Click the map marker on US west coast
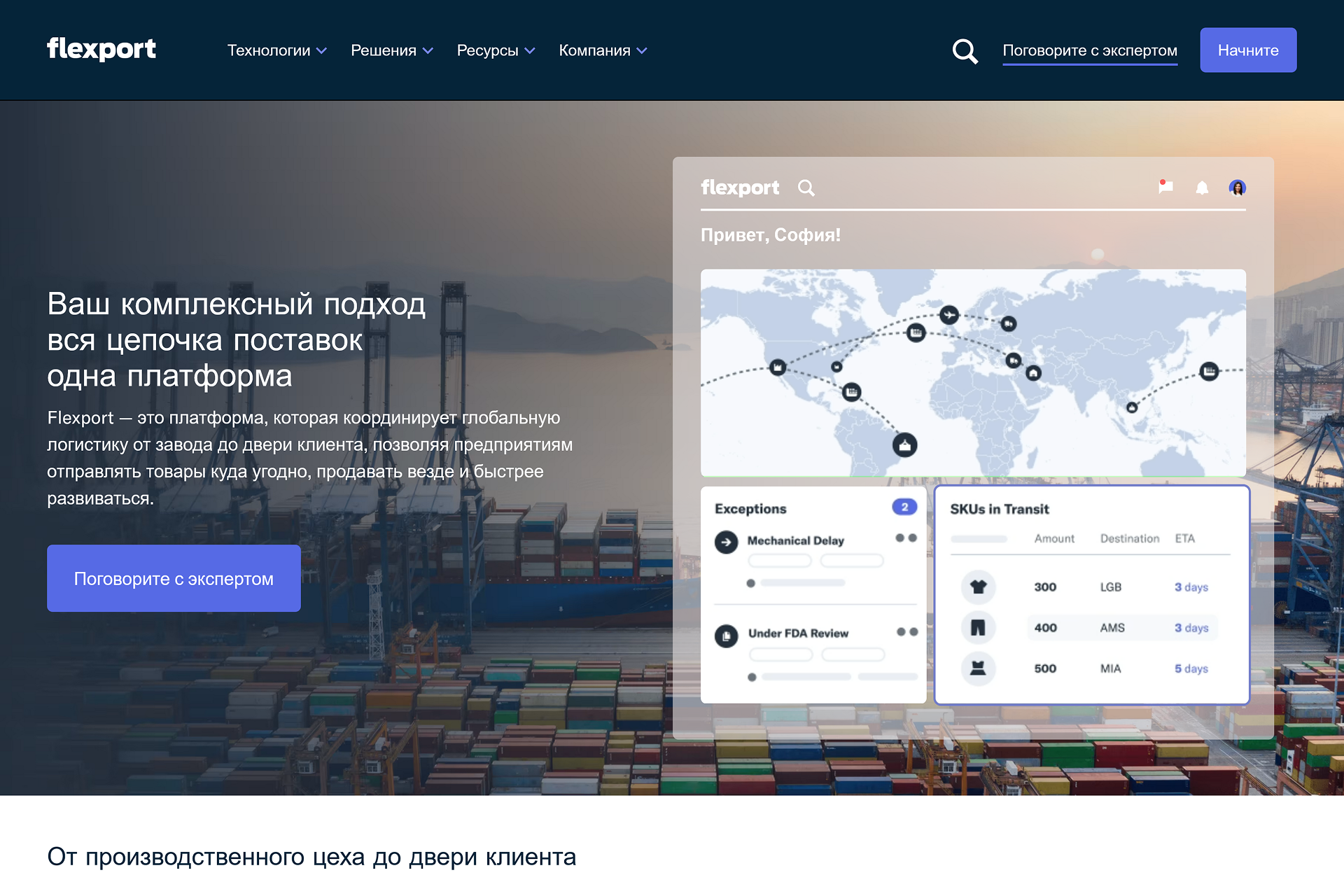 tap(778, 367)
